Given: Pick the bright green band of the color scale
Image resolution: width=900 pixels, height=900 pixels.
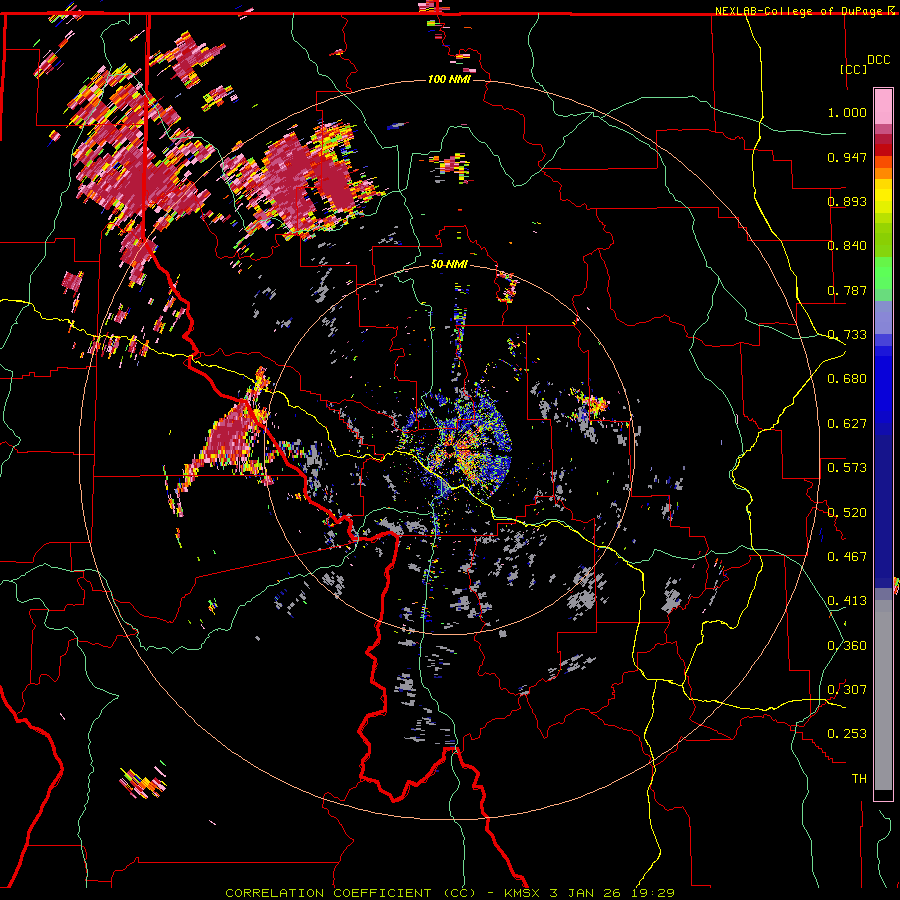Looking at the screenshot, I should [x=883, y=273].
